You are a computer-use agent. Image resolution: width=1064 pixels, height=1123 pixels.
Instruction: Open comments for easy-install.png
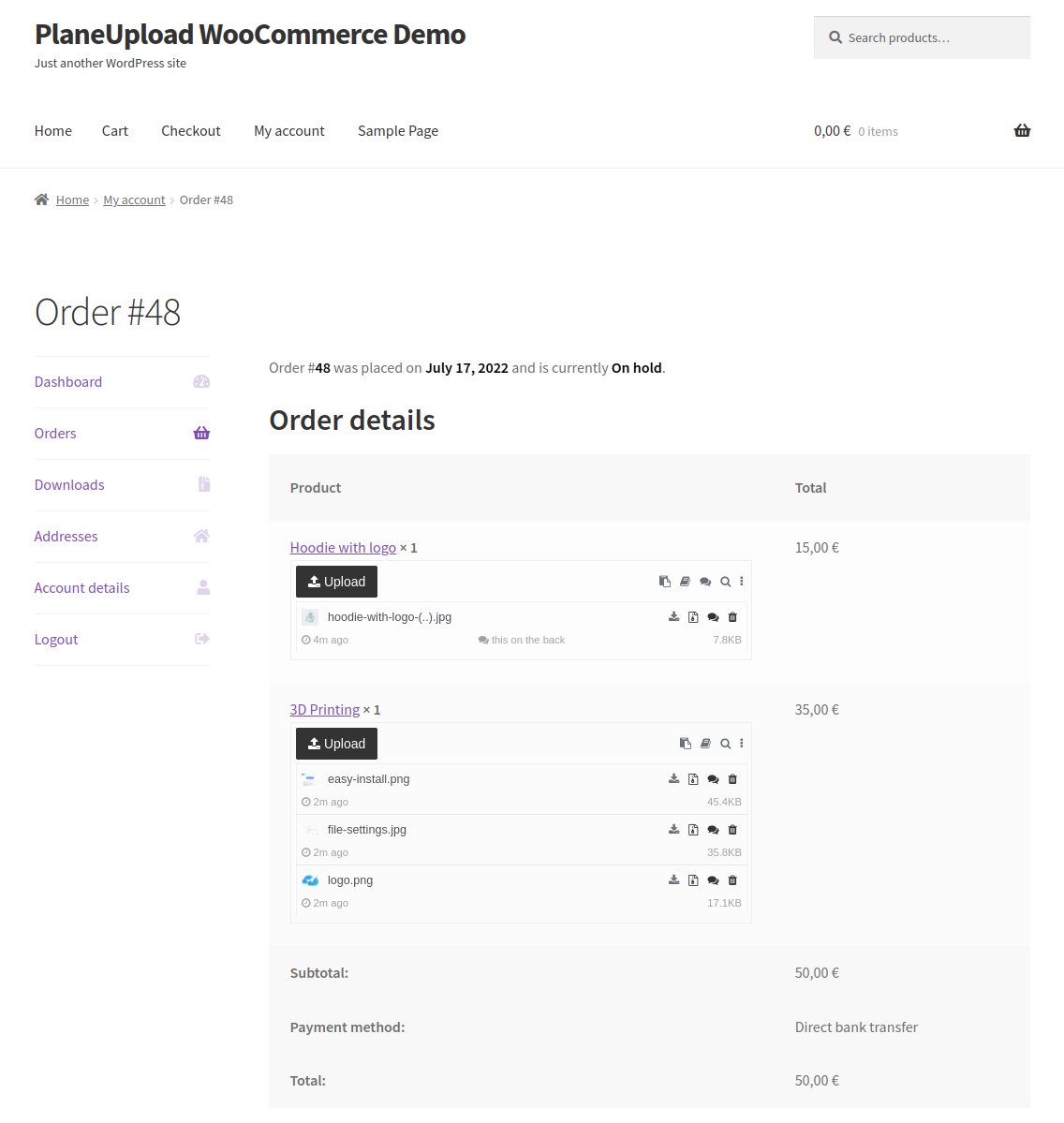(713, 779)
